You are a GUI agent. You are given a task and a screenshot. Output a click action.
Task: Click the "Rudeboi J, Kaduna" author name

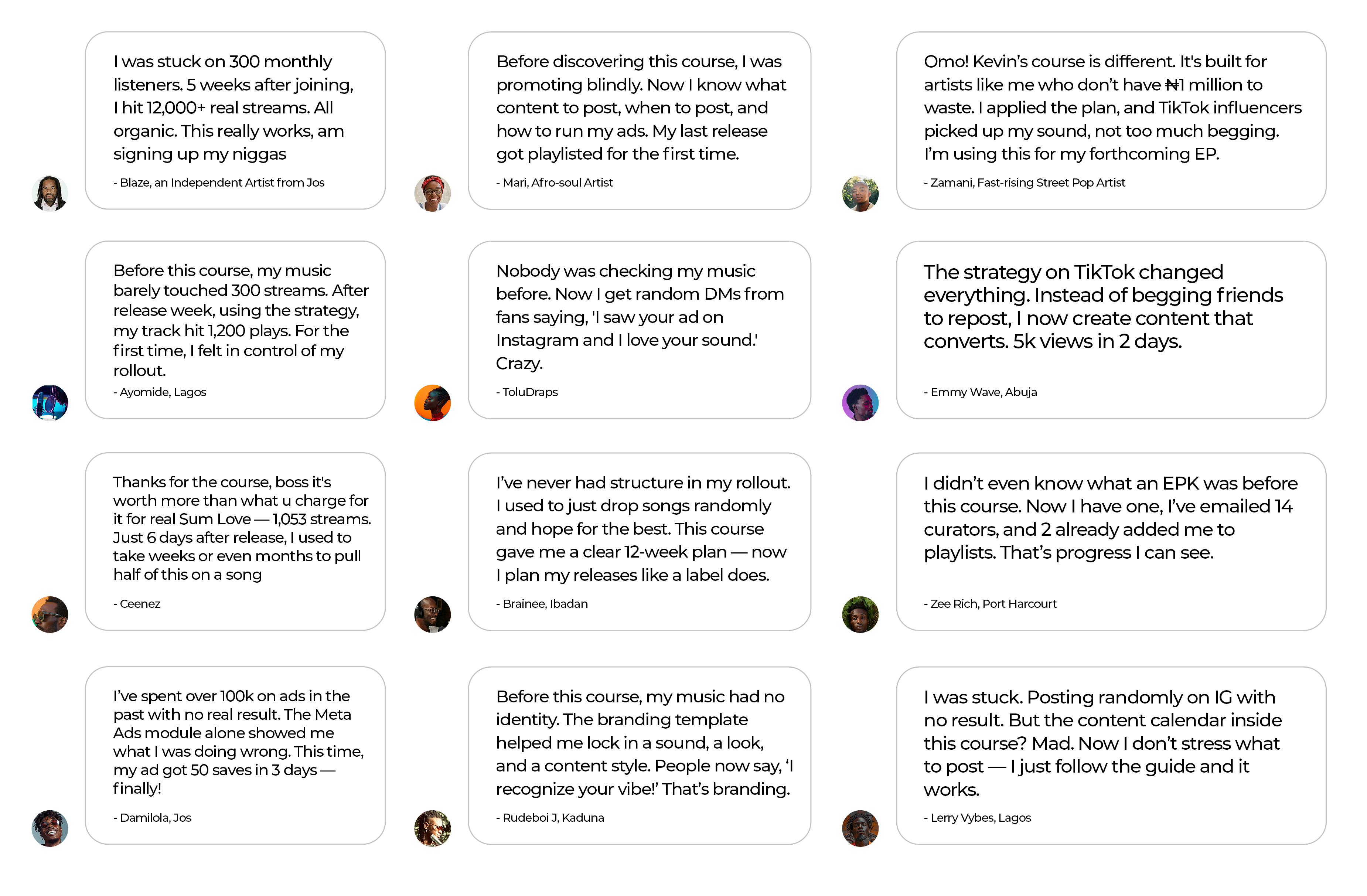550,818
